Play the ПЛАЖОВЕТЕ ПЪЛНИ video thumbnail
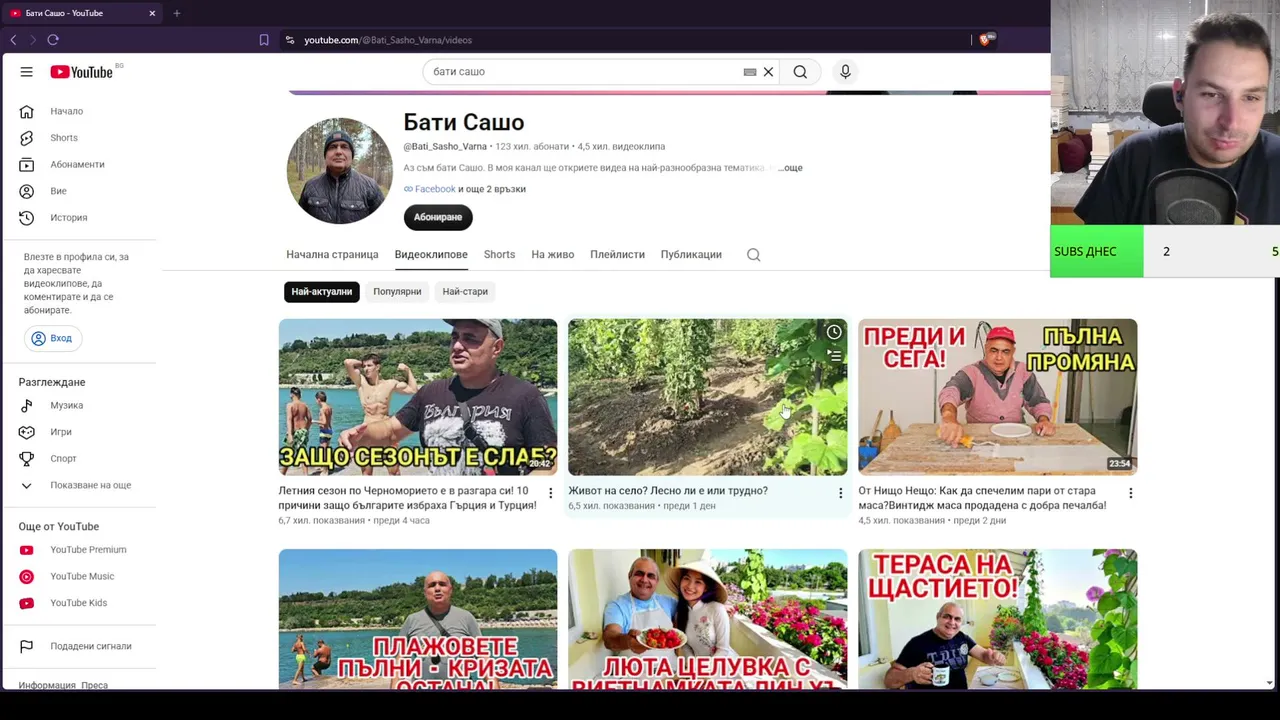The image size is (1280, 720). [x=418, y=619]
